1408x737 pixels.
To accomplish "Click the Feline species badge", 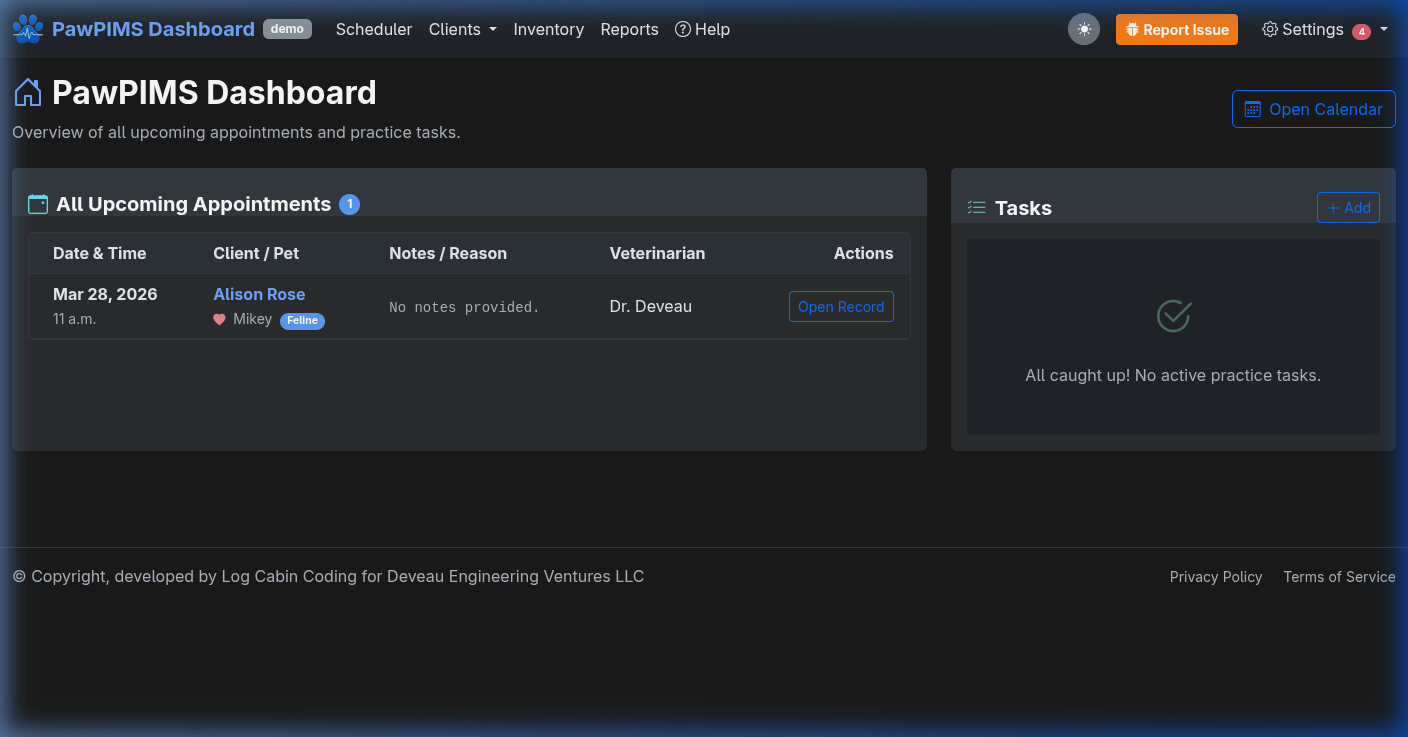I will (302, 320).
